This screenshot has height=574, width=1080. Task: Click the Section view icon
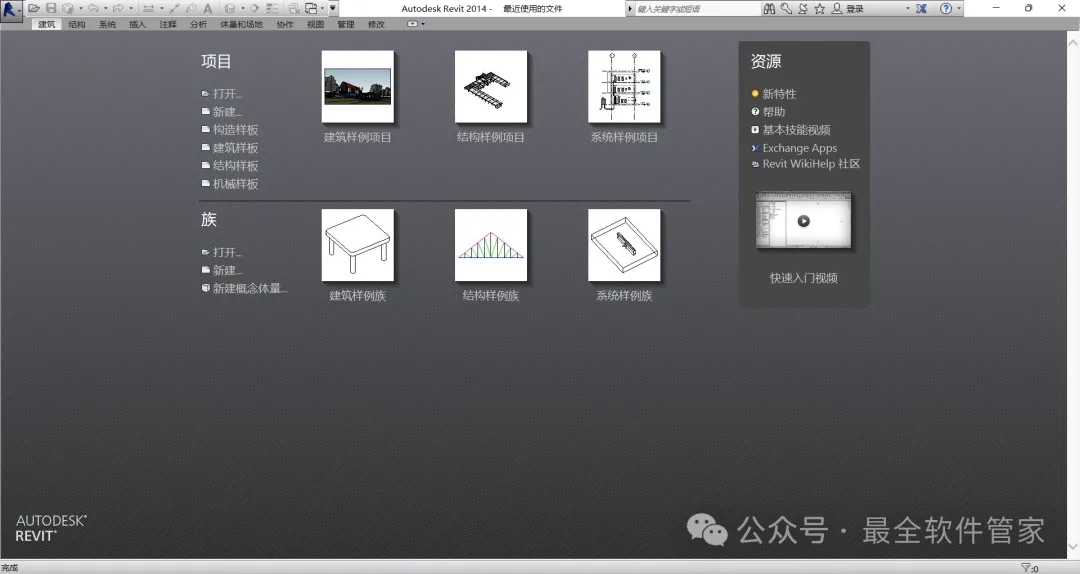(x=254, y=8)
